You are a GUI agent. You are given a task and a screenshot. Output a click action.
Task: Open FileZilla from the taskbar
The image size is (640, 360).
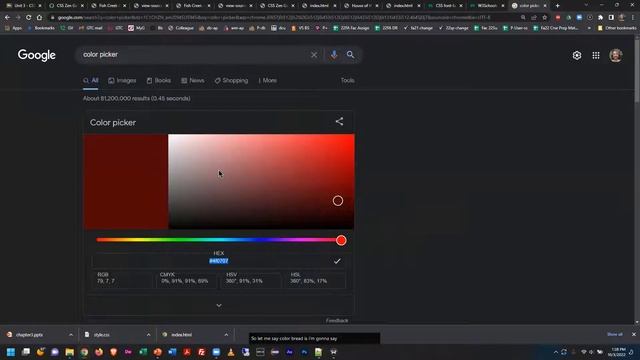pos(202,352)
